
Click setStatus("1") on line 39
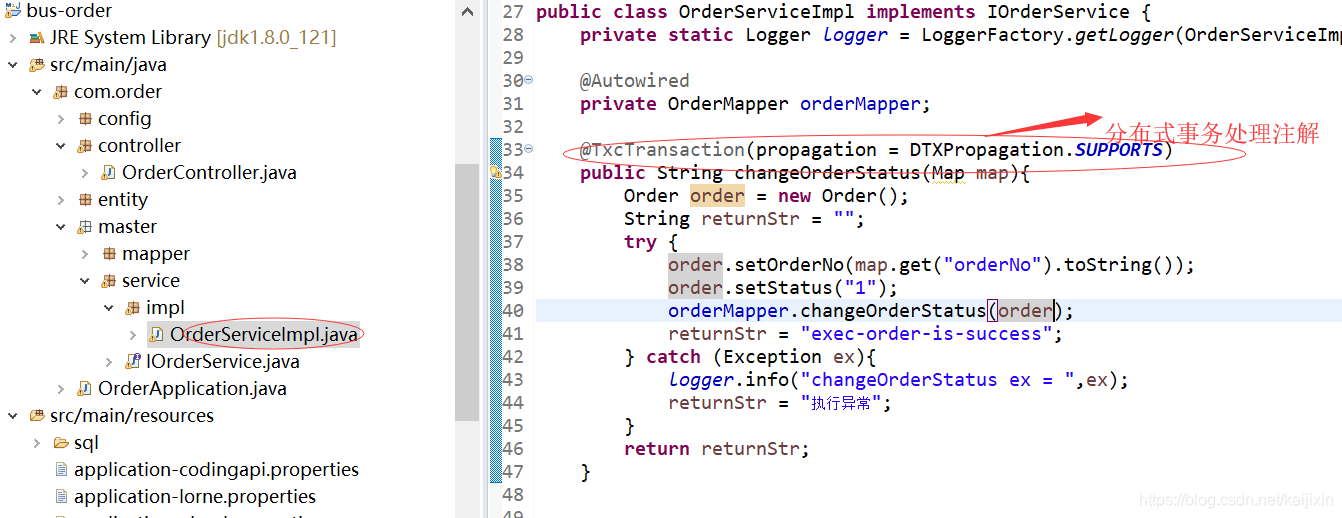811,288
